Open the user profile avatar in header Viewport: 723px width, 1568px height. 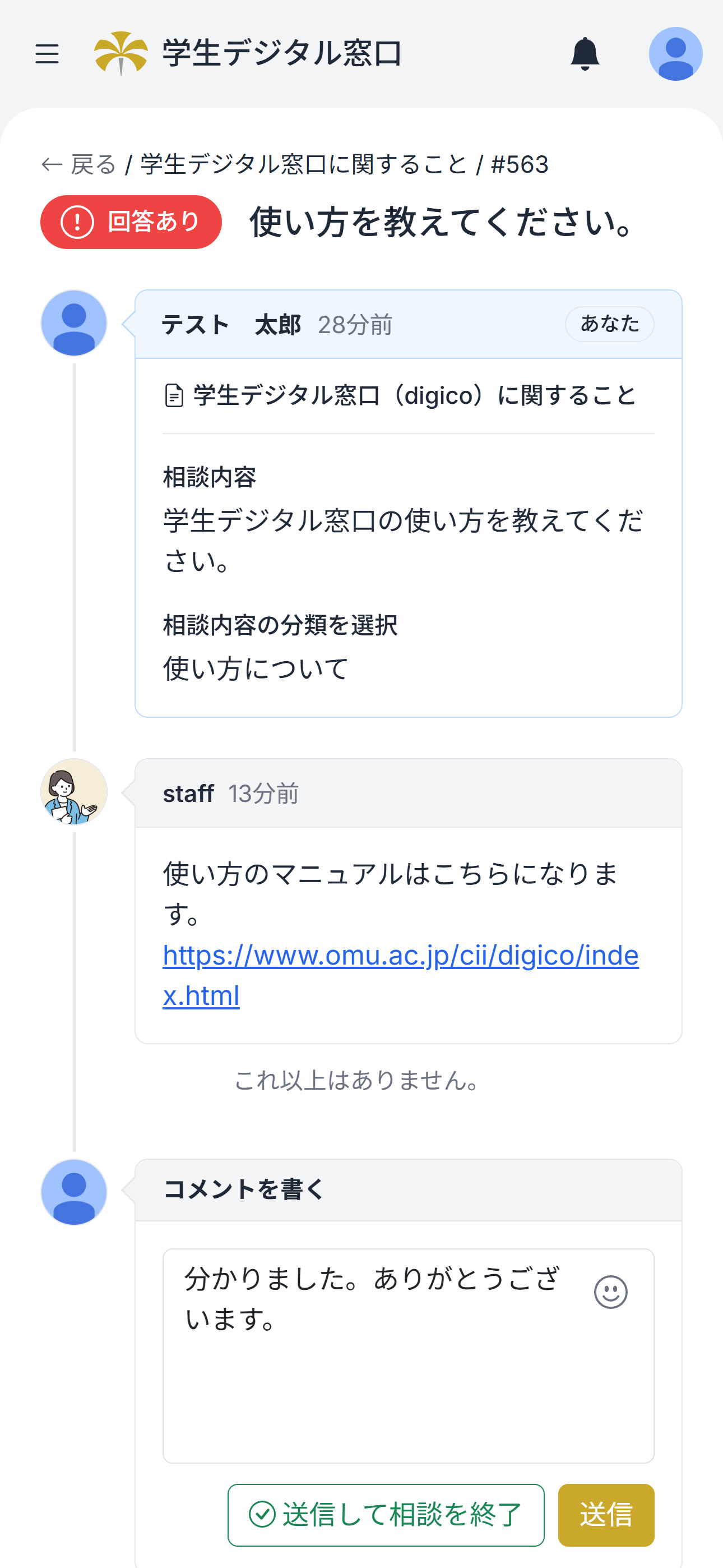pos(675,54)
